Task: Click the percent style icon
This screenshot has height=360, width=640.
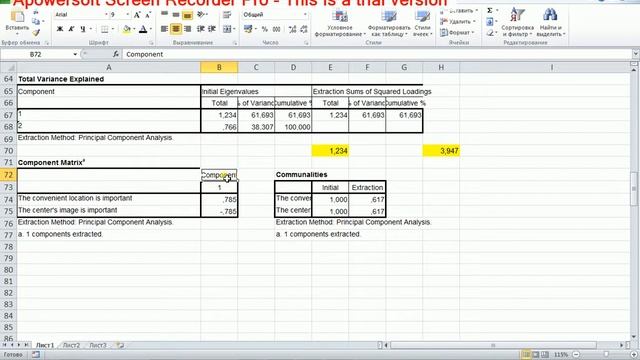Action: coord(264,29)
